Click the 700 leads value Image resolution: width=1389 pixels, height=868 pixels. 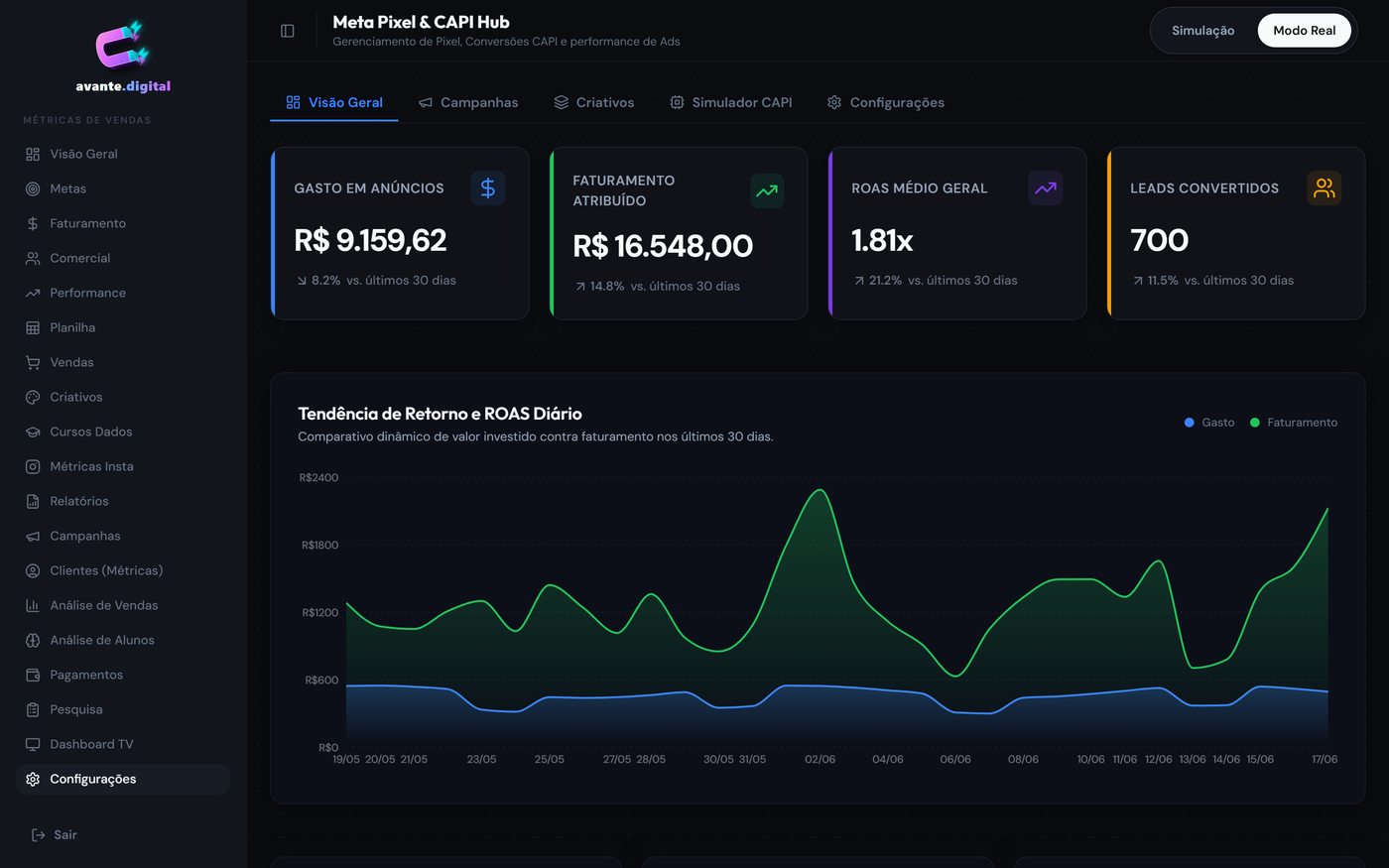point(1159,240)
